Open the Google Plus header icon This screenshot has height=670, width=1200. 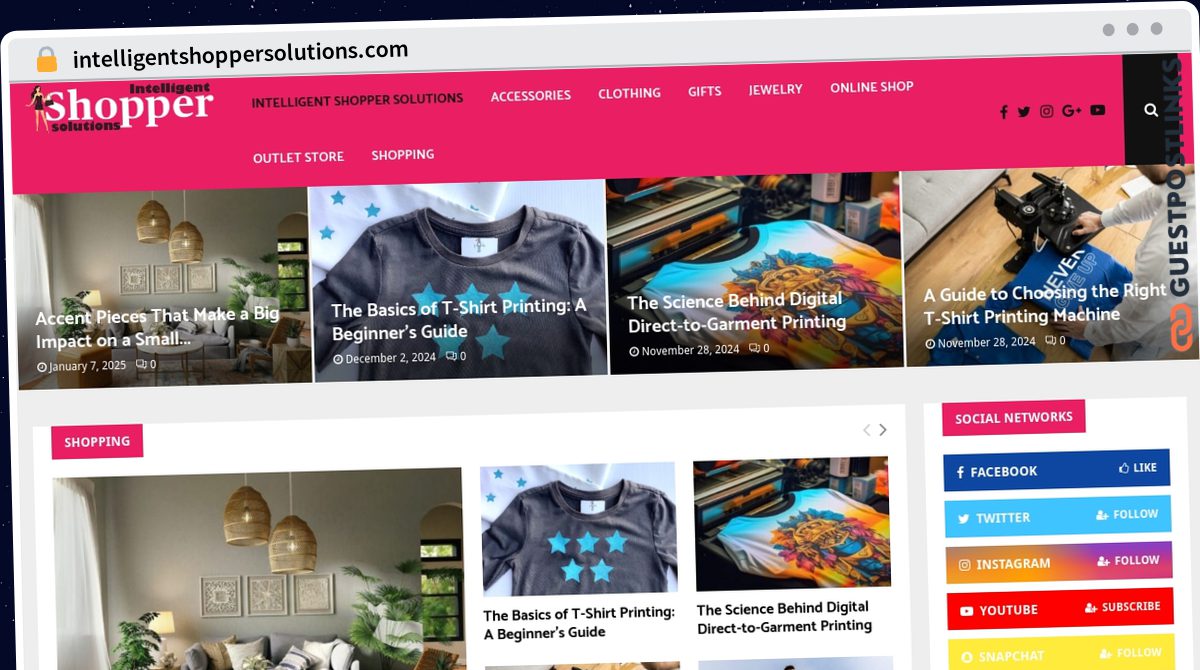tap(1072, 111)
